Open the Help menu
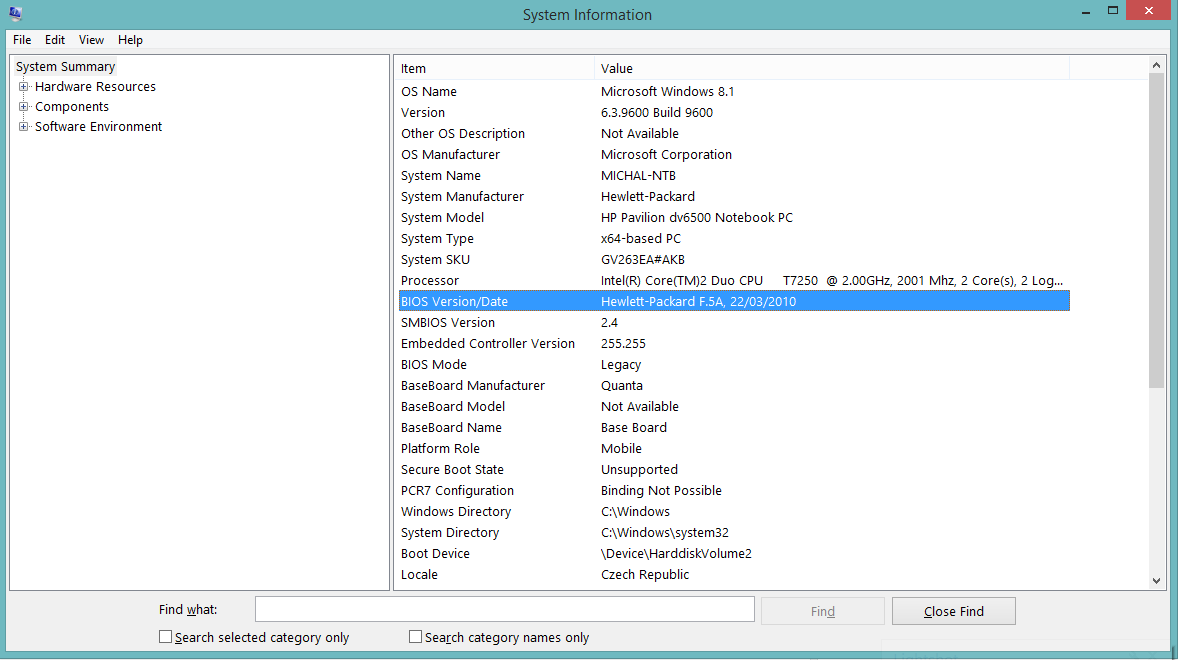The image size is (1178, 660). tap(130, 40)
